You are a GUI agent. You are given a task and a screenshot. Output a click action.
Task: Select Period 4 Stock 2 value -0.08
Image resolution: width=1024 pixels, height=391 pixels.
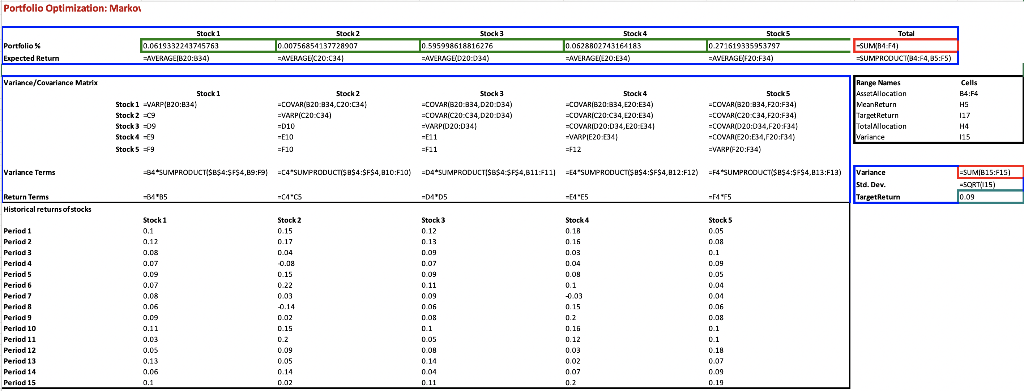[x=285, y=263]
